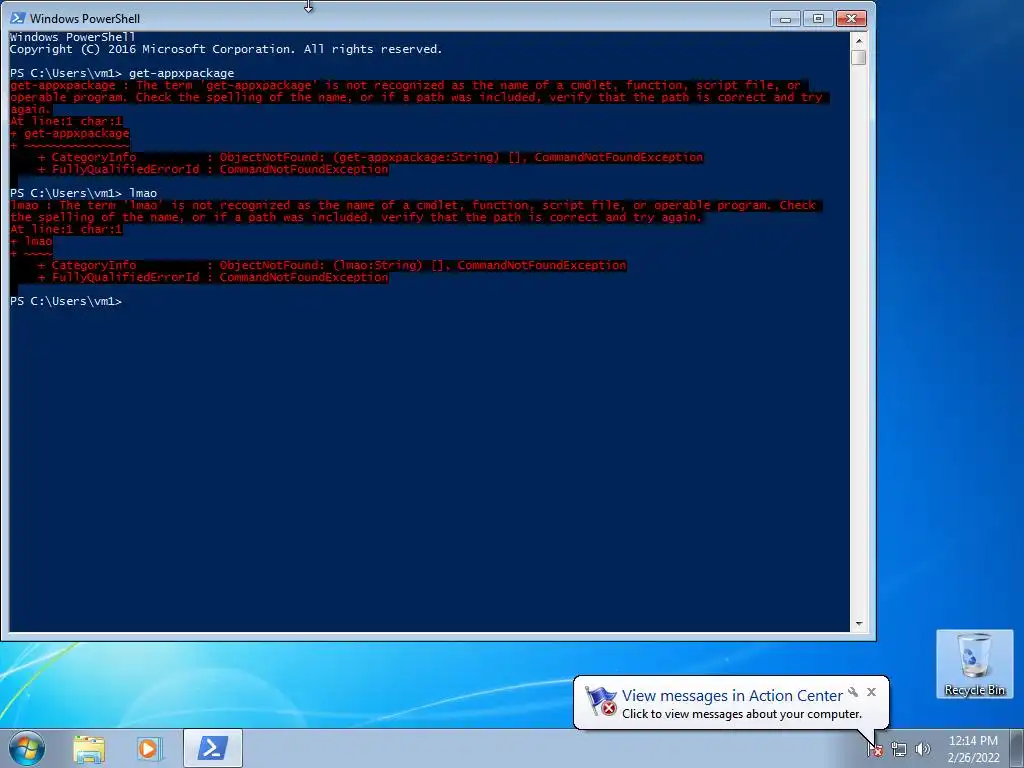The image size is (1024, 768).
Task: Click the '(lmao:String)' CategoryInfo error line
Action: click(x=332, y=265)
